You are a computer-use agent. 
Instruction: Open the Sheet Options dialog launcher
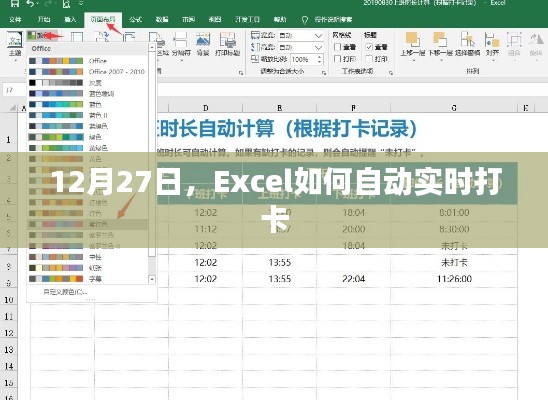pyautogui.click(x=390, y=72)
